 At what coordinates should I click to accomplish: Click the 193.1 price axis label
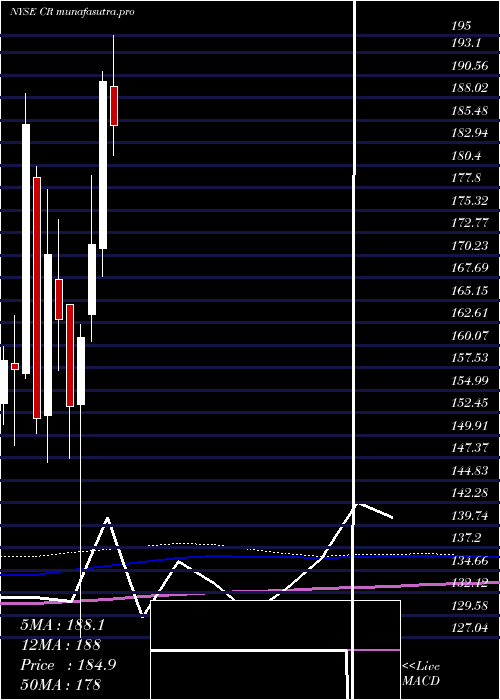point(465,43)
